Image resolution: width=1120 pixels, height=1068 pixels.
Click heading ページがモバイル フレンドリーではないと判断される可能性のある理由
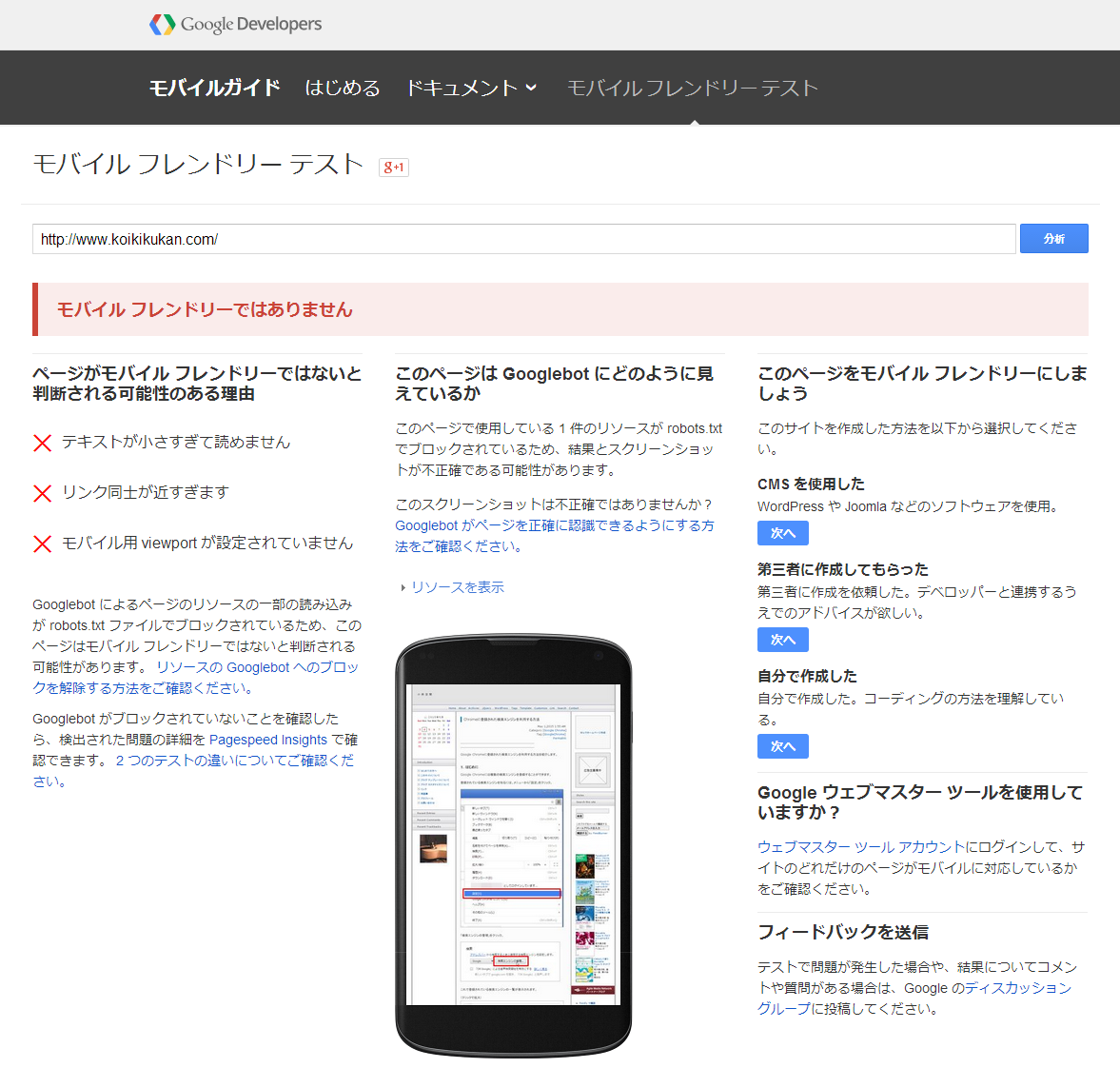pos(197,384)
